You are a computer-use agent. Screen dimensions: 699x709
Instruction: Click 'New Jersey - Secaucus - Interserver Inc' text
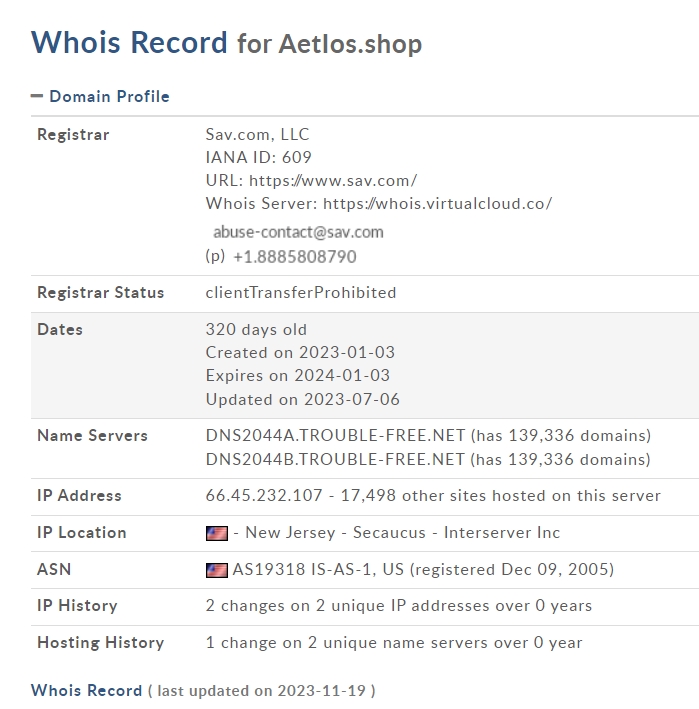(x=402, y=533)
